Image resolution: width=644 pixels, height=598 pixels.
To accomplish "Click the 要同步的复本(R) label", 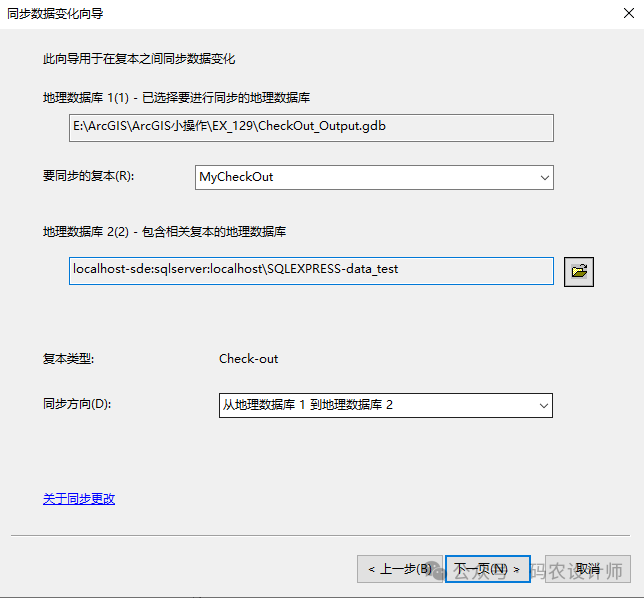I will pyautogui.click(x=88, y=177).
